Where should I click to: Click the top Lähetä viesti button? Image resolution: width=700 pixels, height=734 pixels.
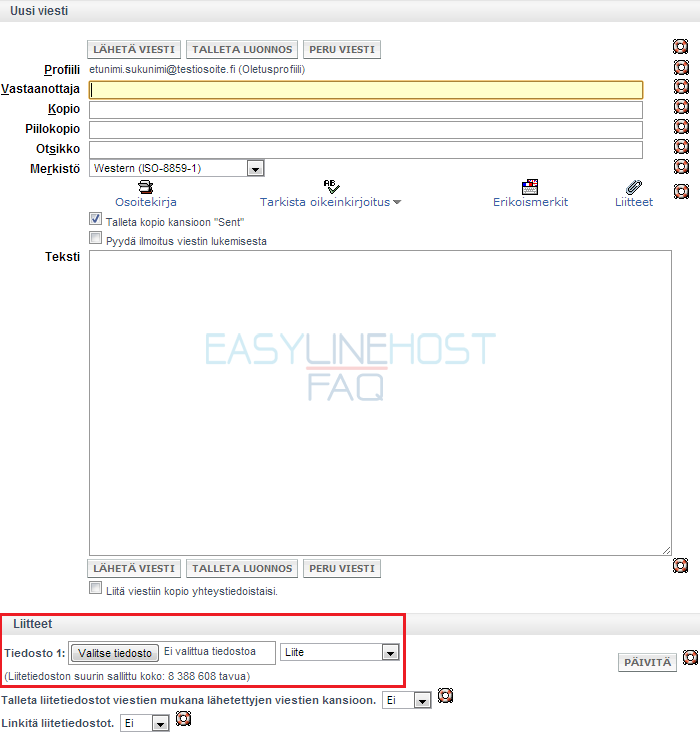(134, 50)
